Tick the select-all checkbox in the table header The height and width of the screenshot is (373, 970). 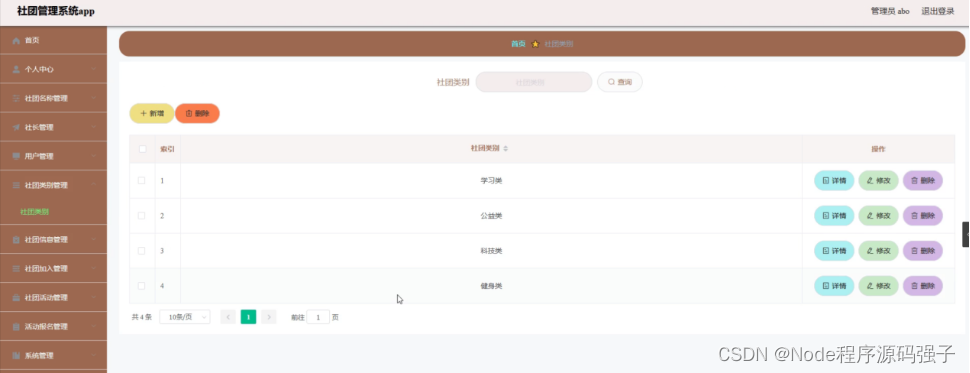click(x=142, y=149)
